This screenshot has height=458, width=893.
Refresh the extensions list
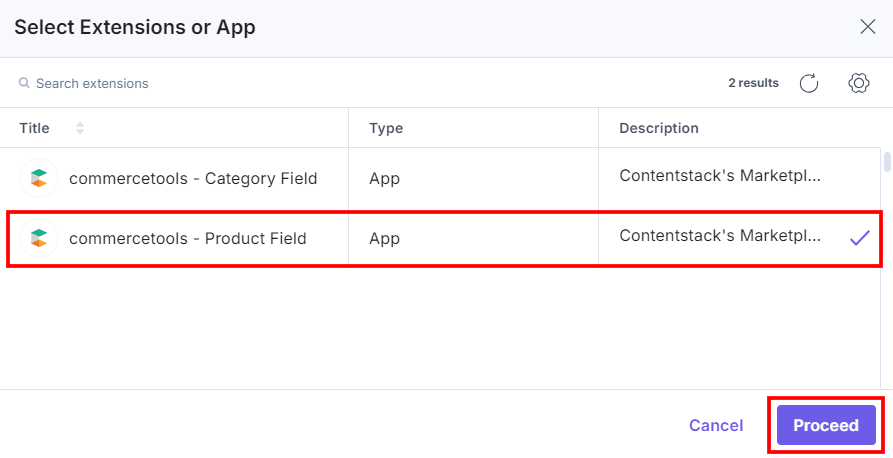[809, 83]
